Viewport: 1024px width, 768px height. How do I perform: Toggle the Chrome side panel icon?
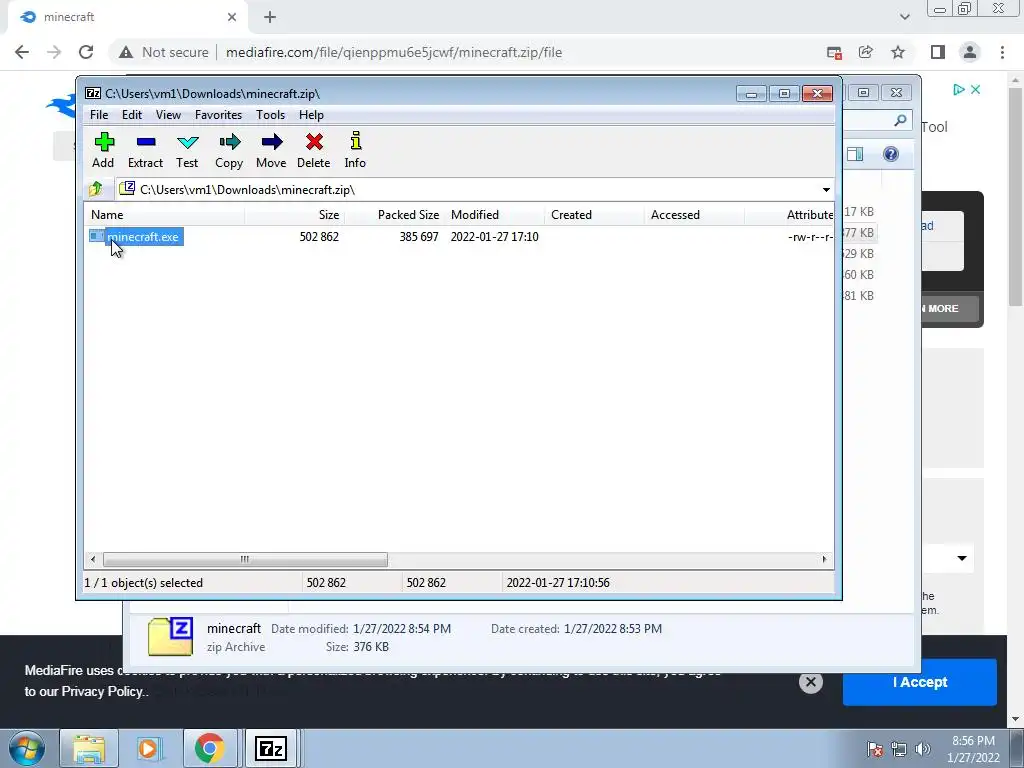point(938,52)
